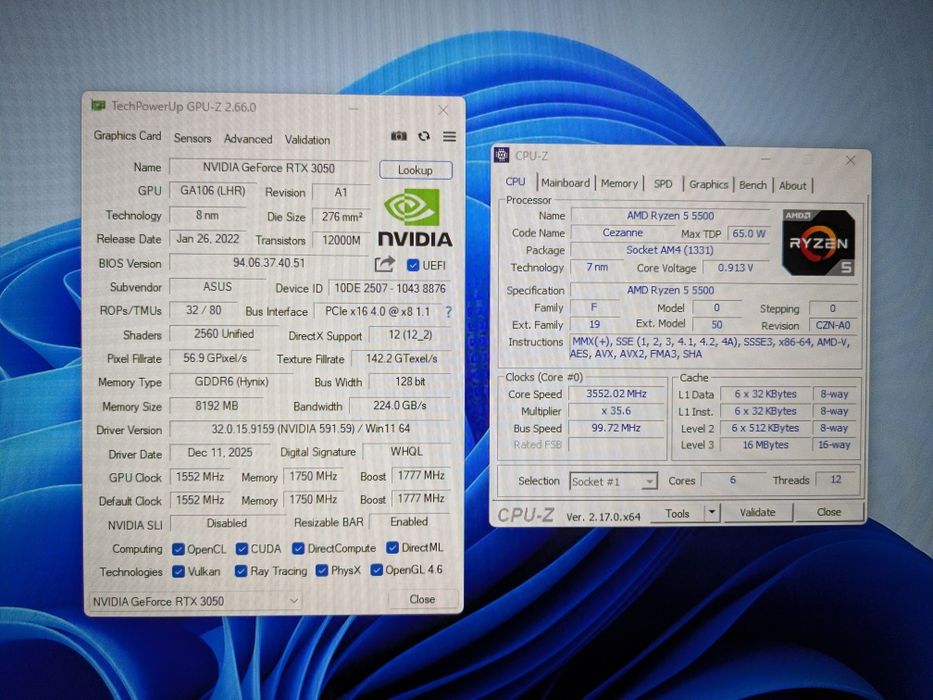Screen dimensions: 933x700
Task: Click the GPU Name field NVIDIA GeForce RTX 3050
Action: 269,168
